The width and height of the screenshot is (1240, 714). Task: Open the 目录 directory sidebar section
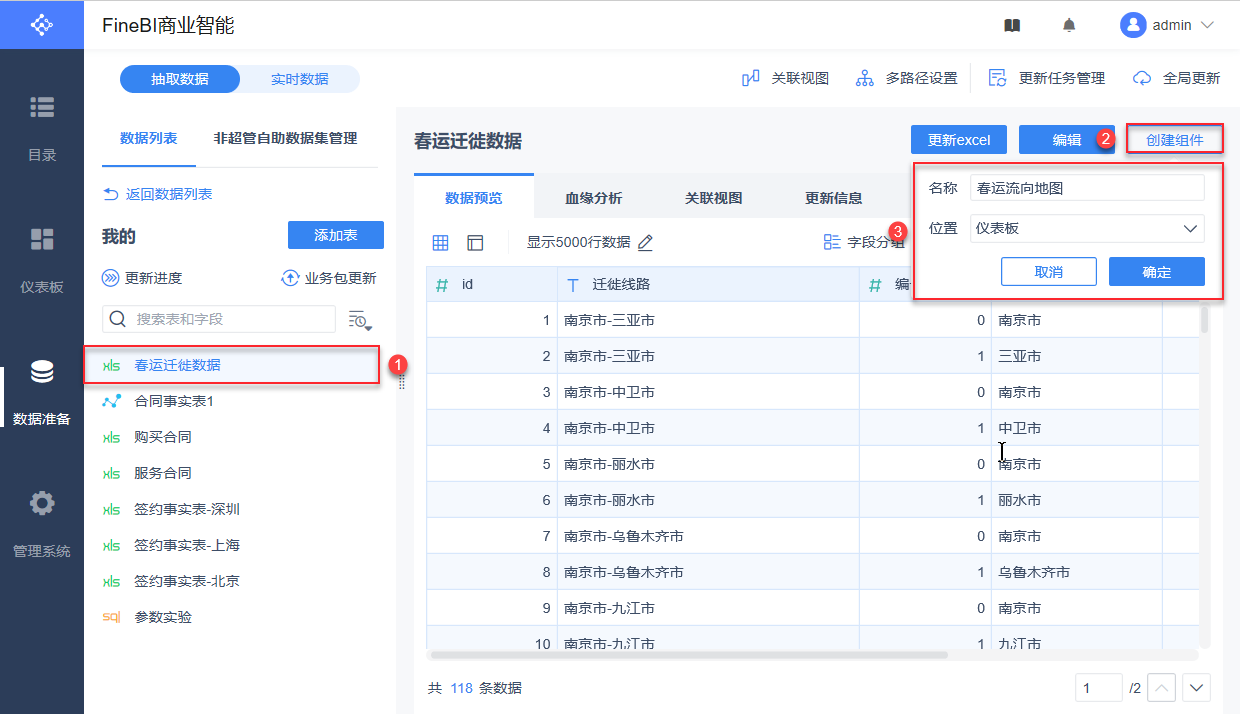[41, 128]
